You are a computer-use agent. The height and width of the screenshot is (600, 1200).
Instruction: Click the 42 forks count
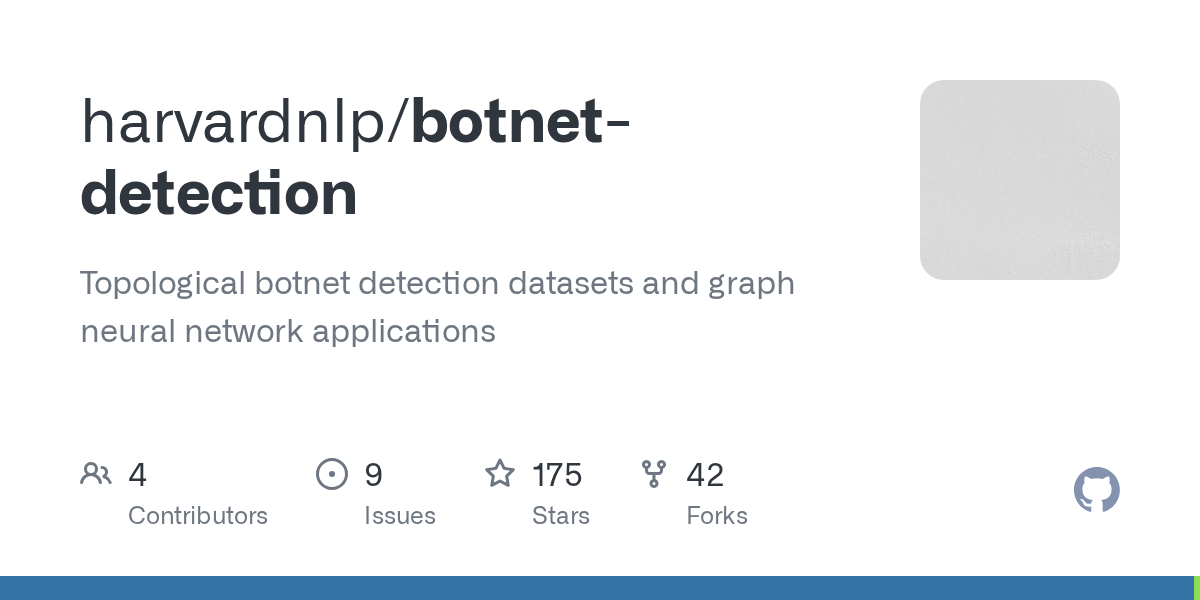(x=705, y=475)
